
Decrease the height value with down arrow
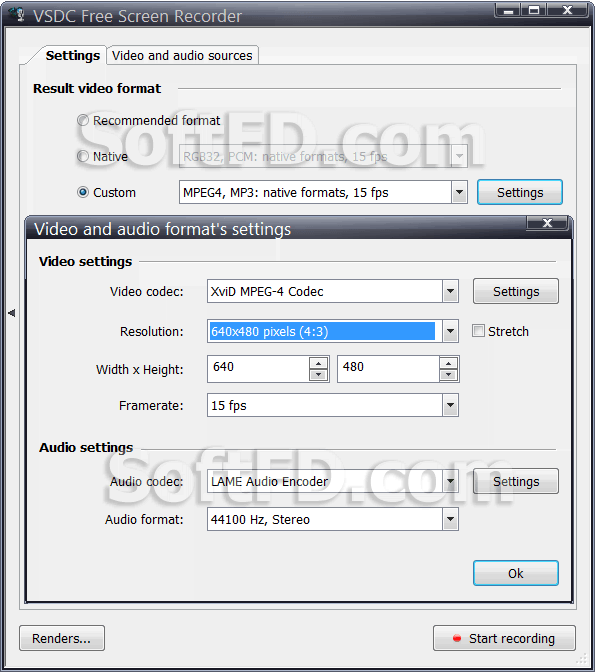(448, 375)
